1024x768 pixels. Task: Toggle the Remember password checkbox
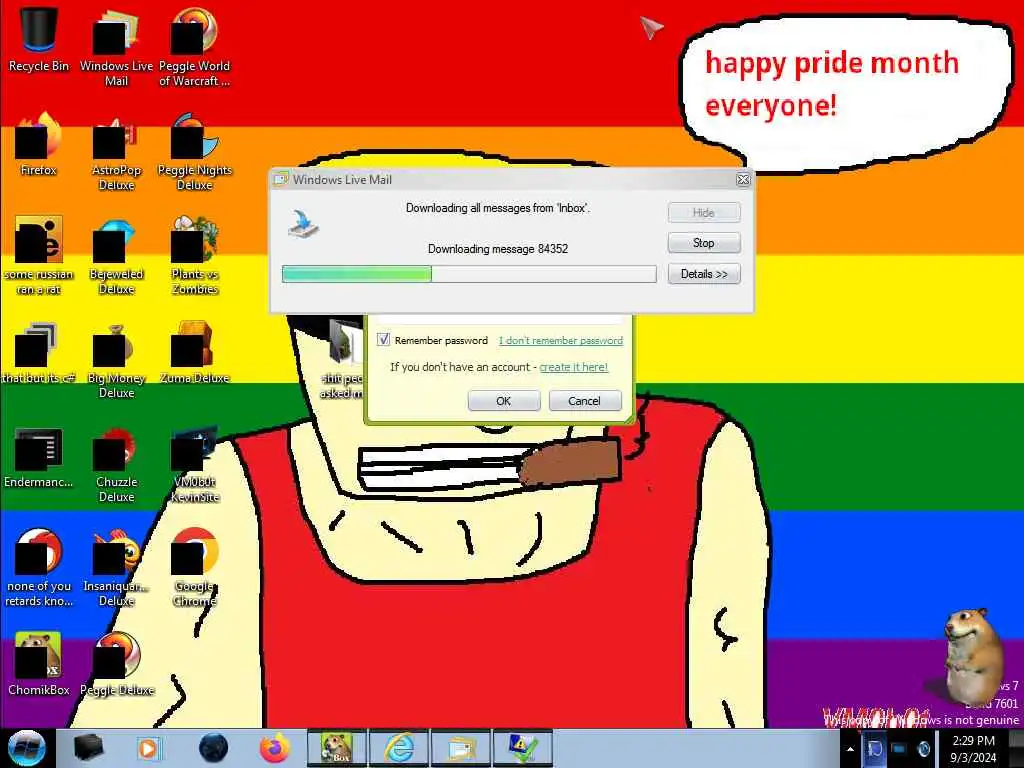pos(383,340)
